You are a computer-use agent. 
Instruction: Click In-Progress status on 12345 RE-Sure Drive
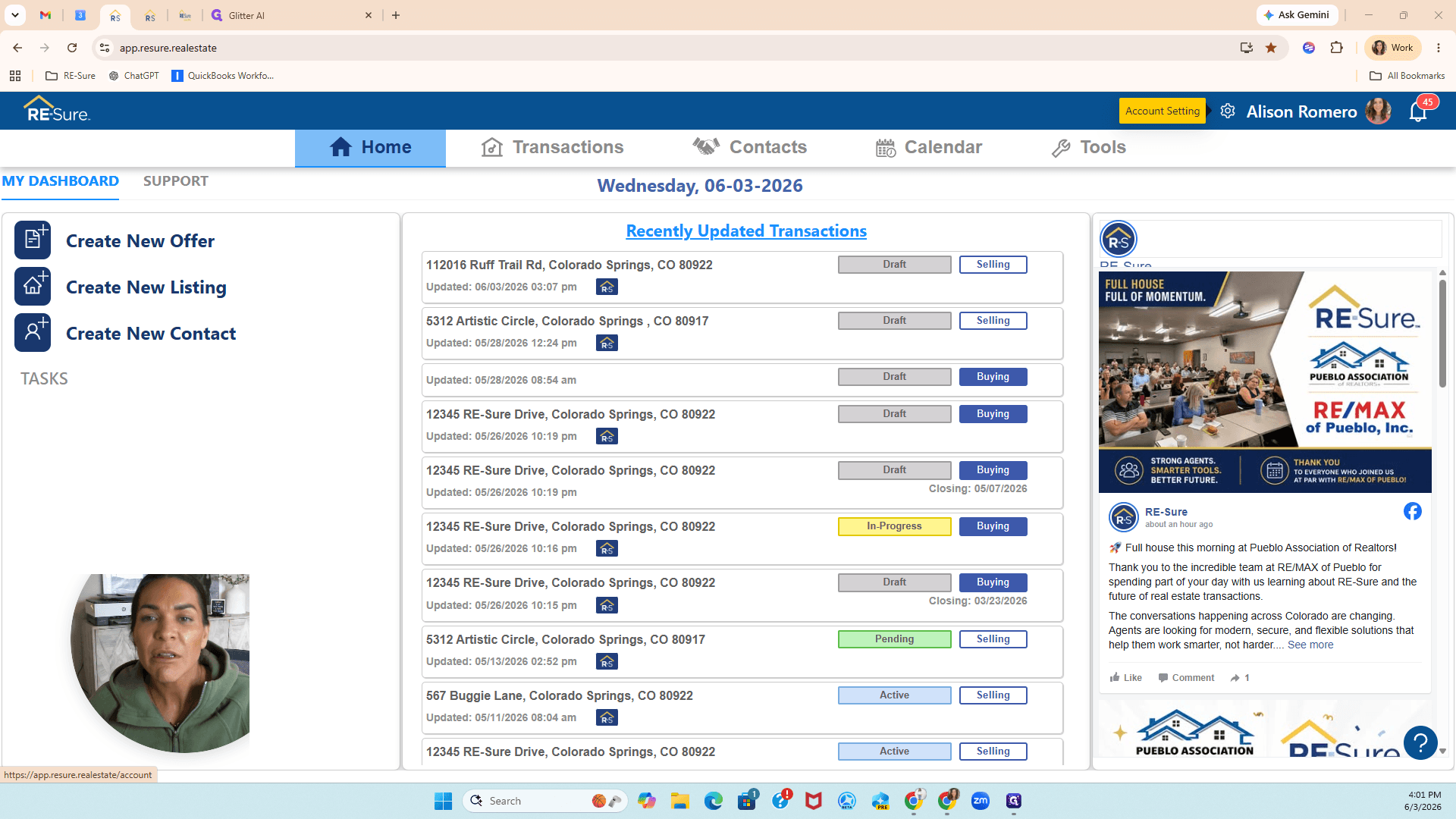(894, 526)
